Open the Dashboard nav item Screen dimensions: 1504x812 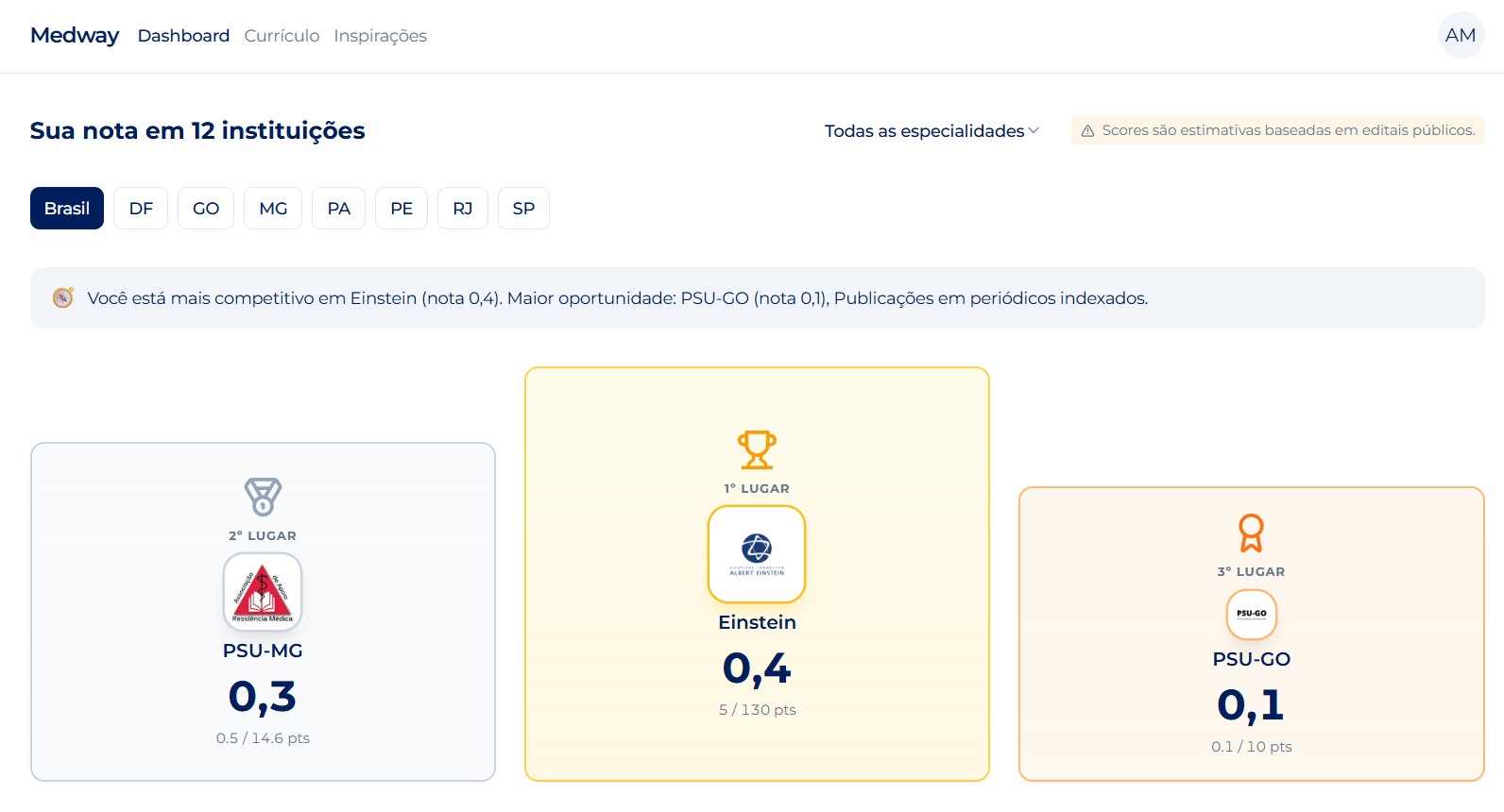(x=183, y=36)
